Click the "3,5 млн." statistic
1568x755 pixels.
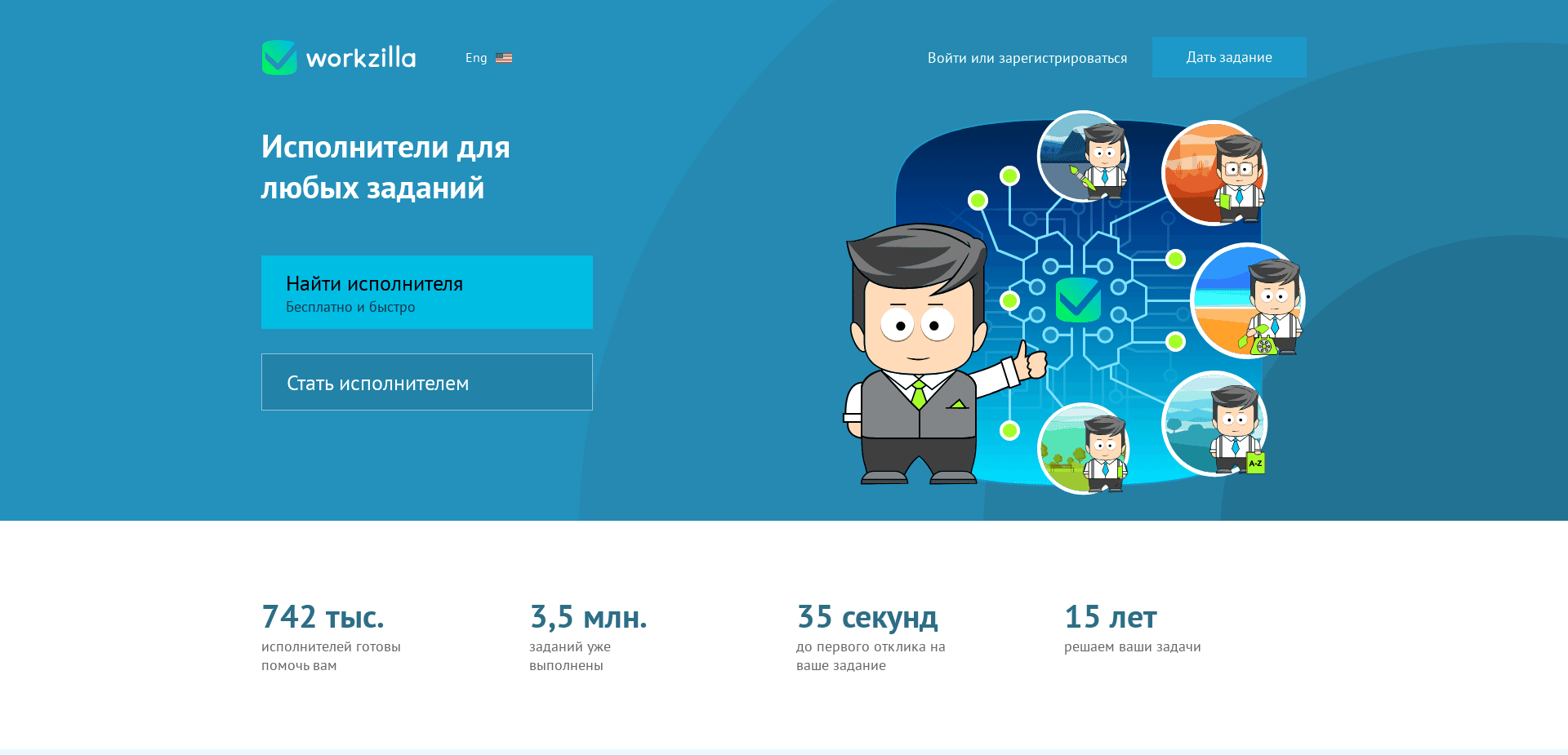(x=589, y=617)
